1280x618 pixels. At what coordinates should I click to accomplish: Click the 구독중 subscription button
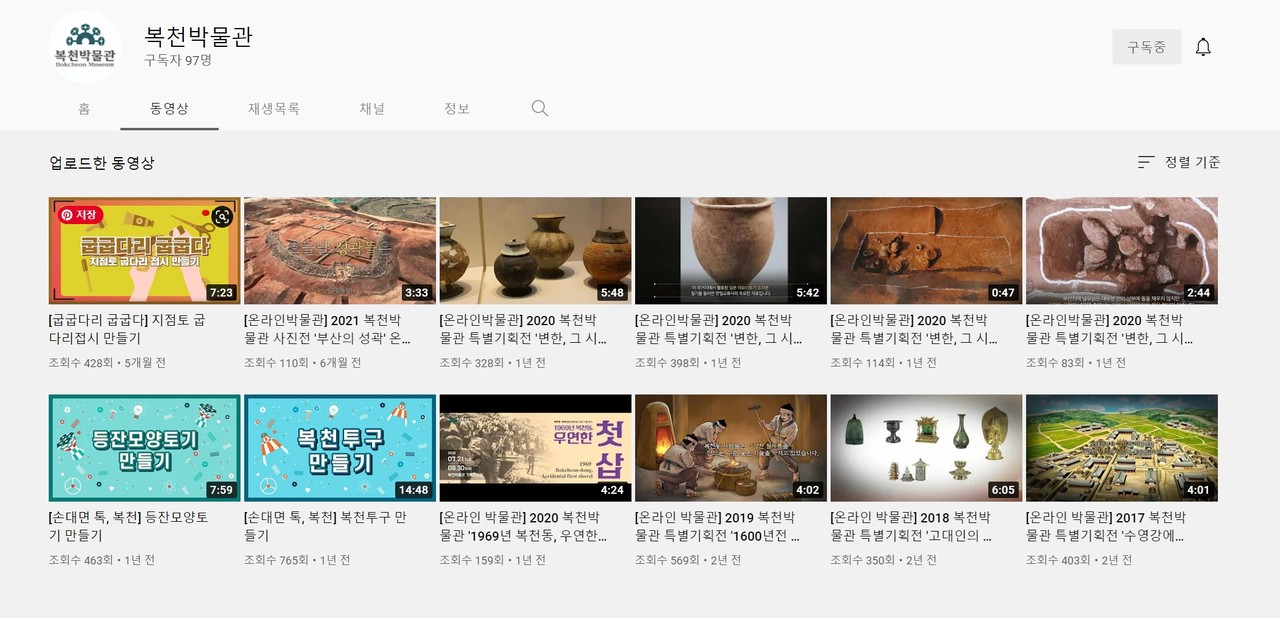[1146, 46]
